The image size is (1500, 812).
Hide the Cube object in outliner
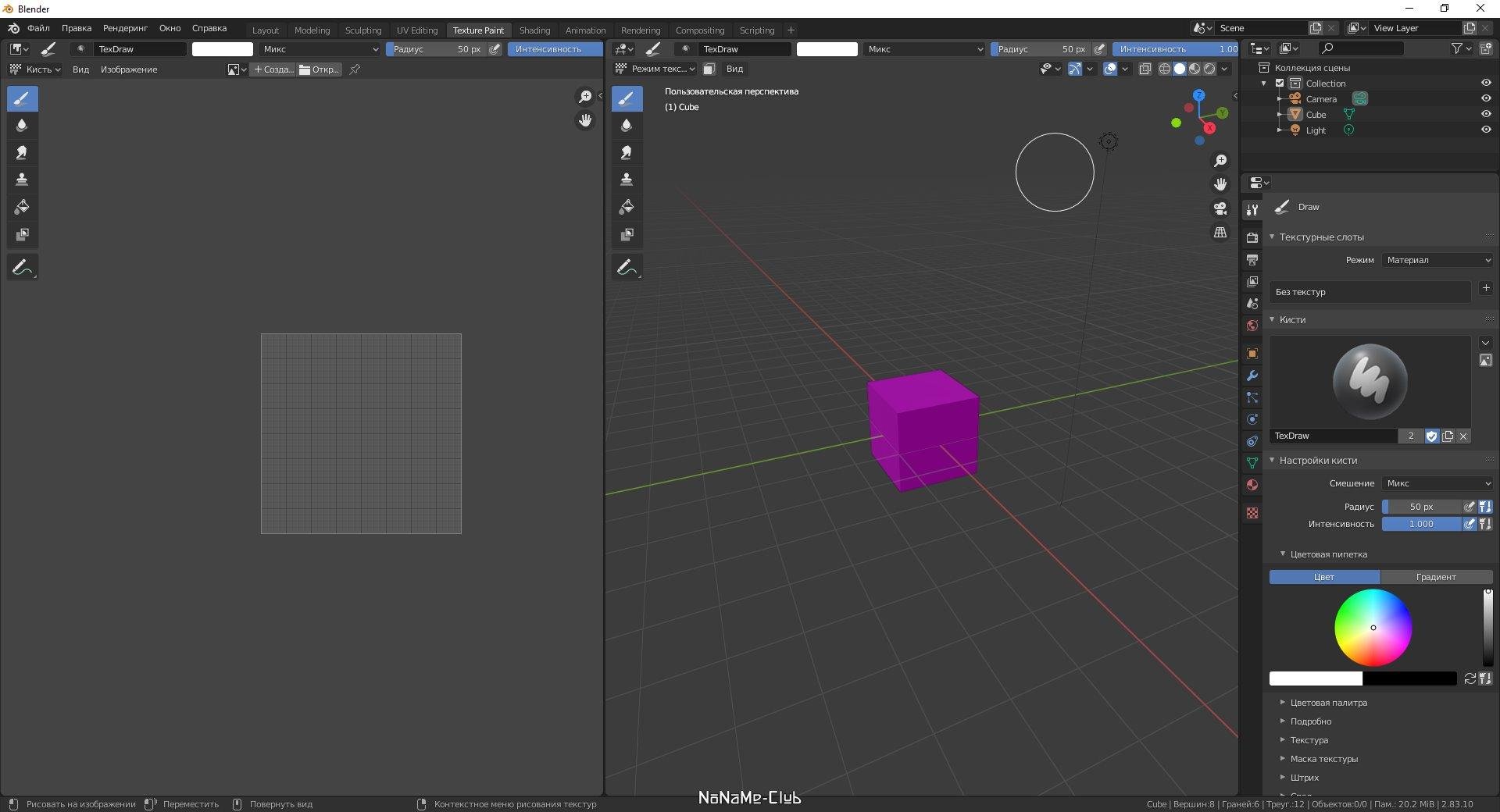click(x=1486, y=114)
